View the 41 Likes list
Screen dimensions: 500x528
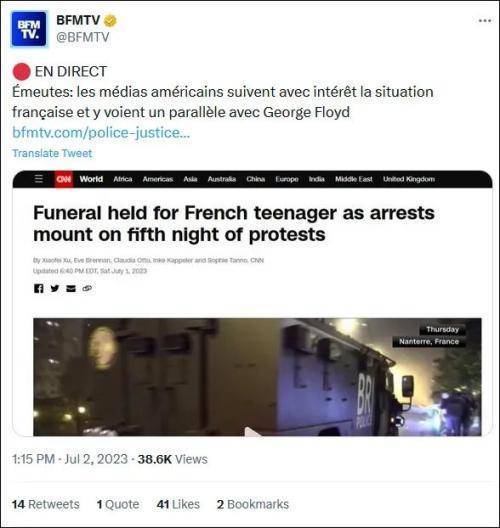click(x=178, y=504)
